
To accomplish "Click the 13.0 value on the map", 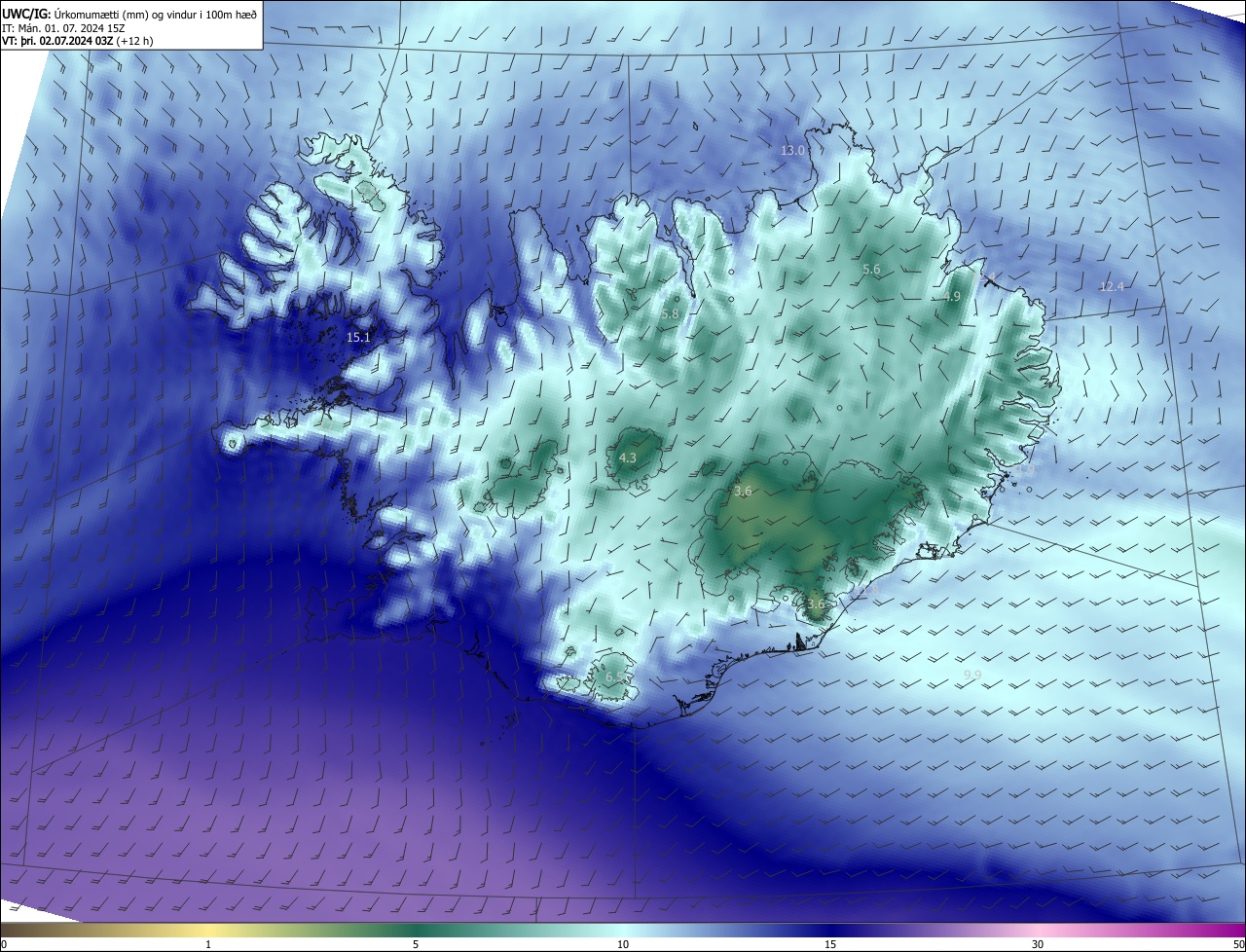I will (792, 150).
